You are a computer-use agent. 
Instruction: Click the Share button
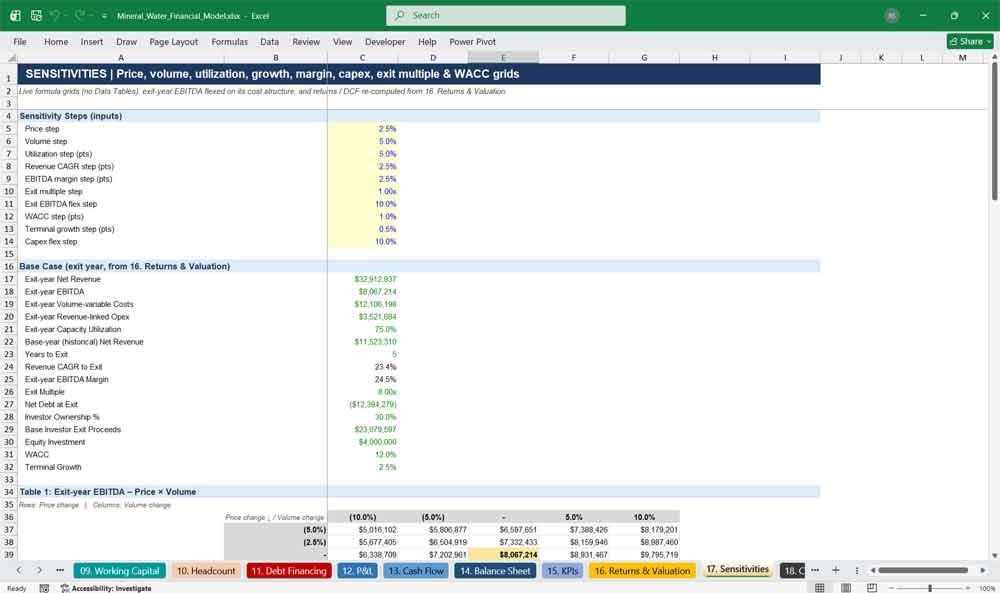point(970,41)
